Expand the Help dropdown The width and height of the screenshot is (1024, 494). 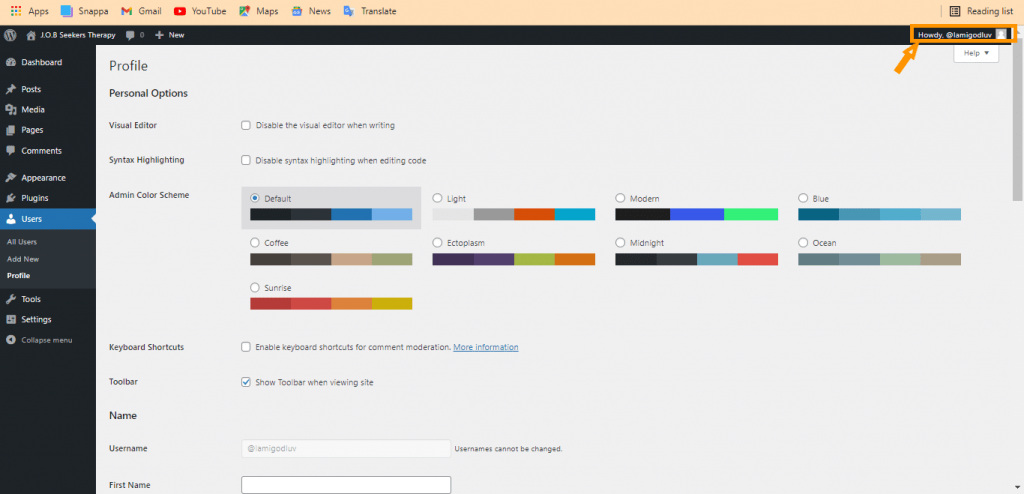pyautogui.click(x=976, y=53)
